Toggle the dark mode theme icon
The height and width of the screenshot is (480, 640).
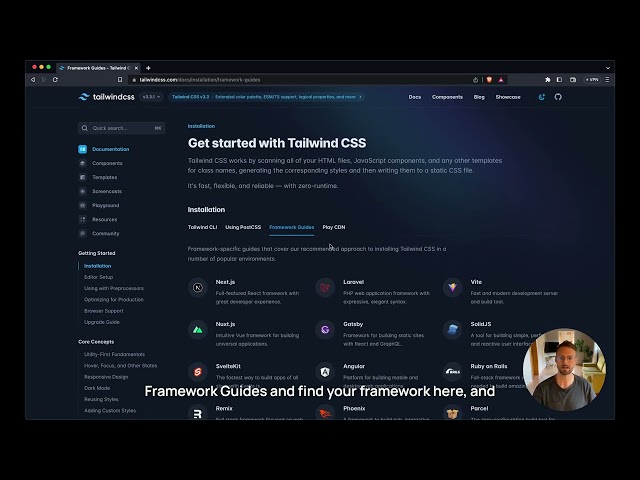(x=542, y=97)
